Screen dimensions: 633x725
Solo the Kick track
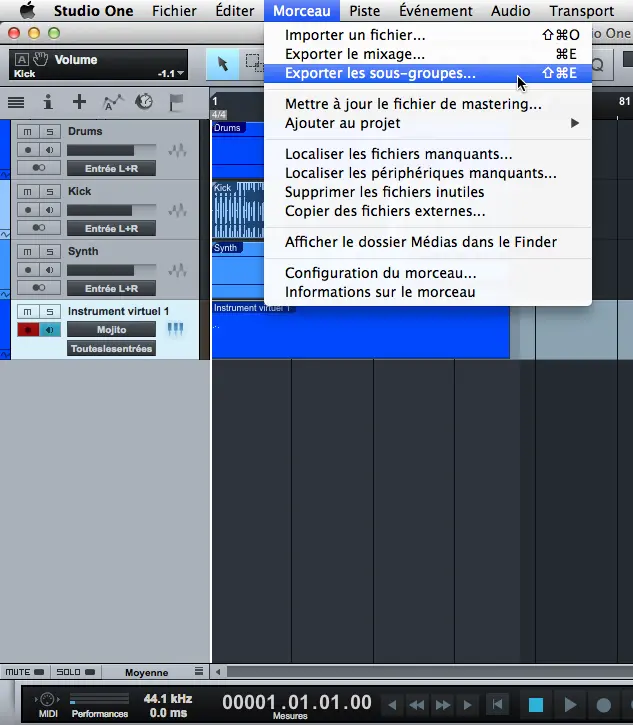(48, 192)
